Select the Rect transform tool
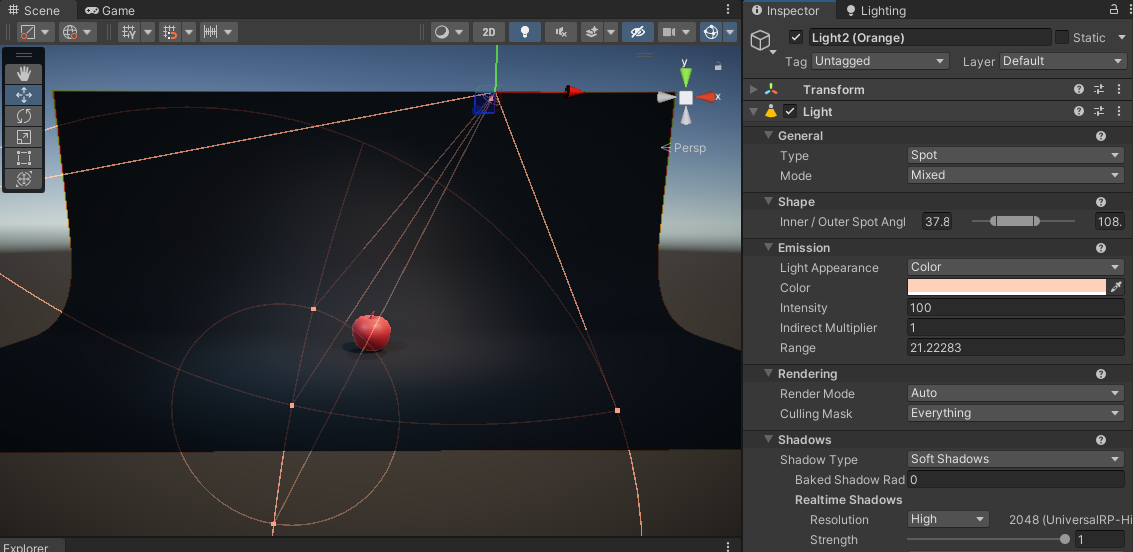The width and height of the screenshot is (1133, 552). coord(24,158)
